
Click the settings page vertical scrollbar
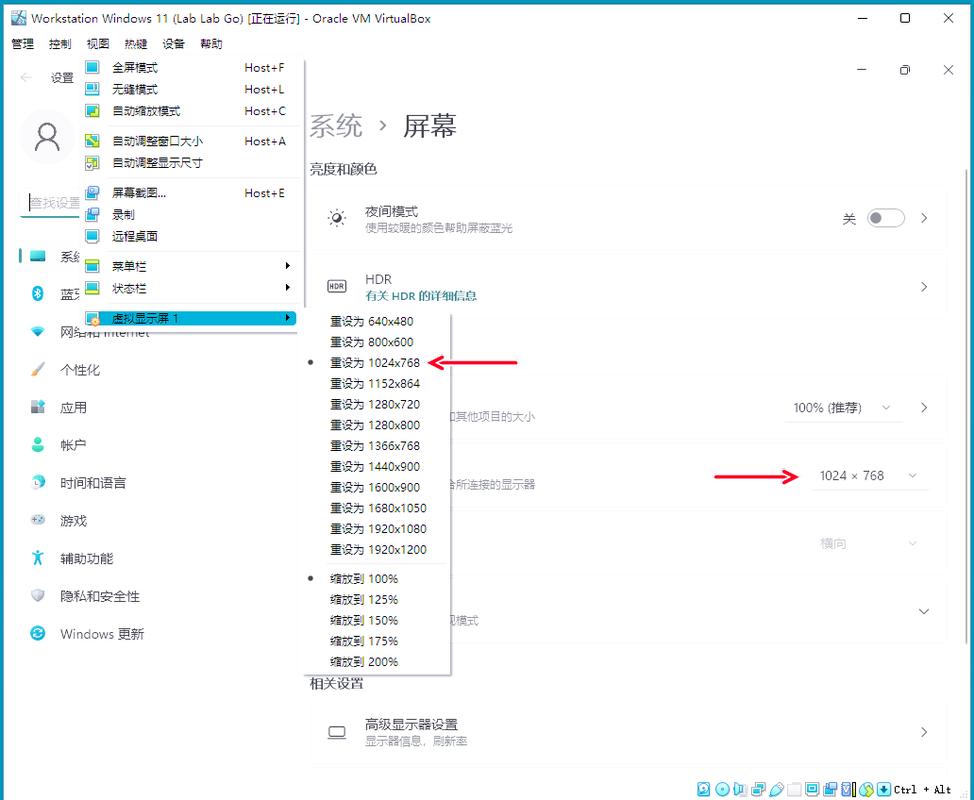click(967, 404)
